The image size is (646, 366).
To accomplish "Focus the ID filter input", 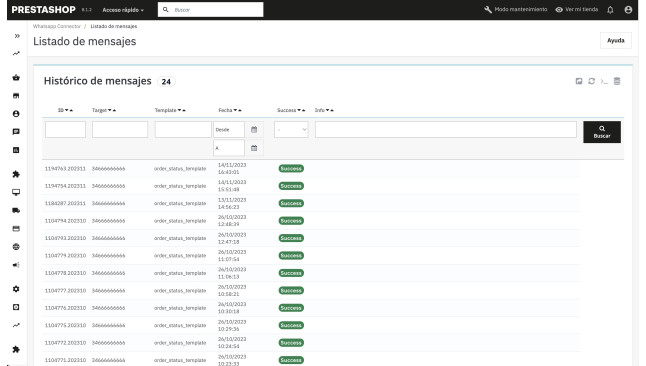I will pyautogui.click(x=66, y=129).
